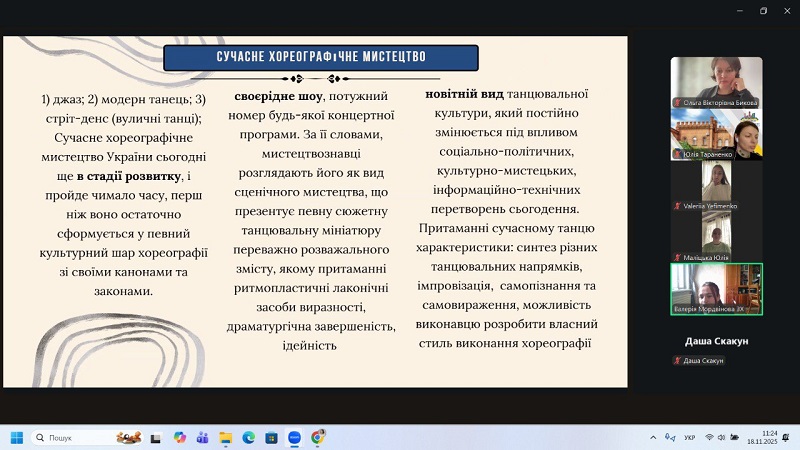Launch Google Chrome from the taskbar
800x450 pixels.
coord(318,437)
